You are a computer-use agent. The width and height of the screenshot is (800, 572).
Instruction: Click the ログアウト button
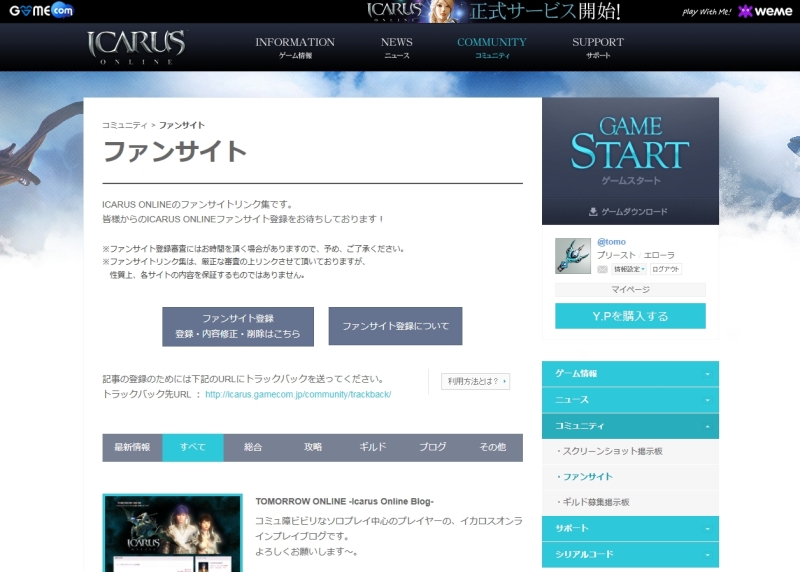(666, 269)
